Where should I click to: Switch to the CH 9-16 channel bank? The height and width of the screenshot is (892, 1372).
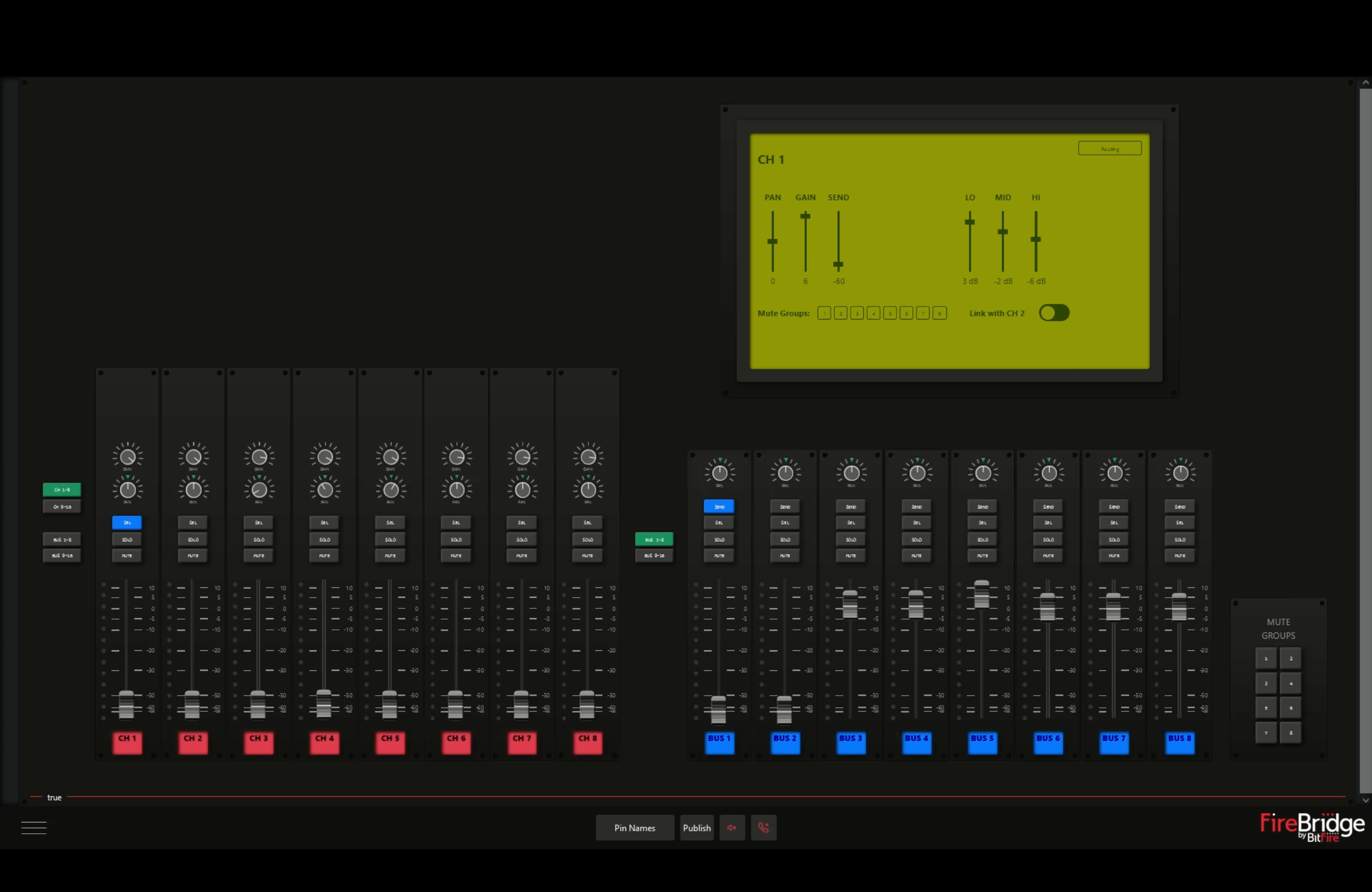point(62,506)
